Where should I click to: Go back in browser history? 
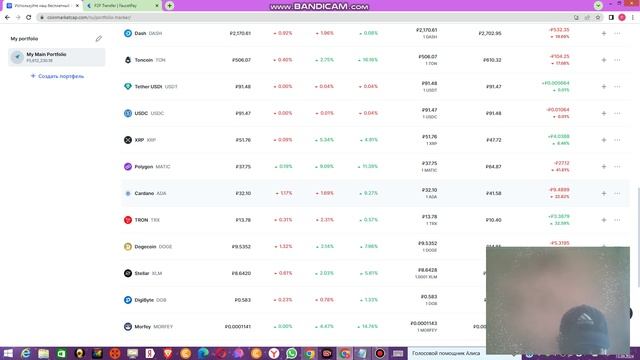(7, 18)
